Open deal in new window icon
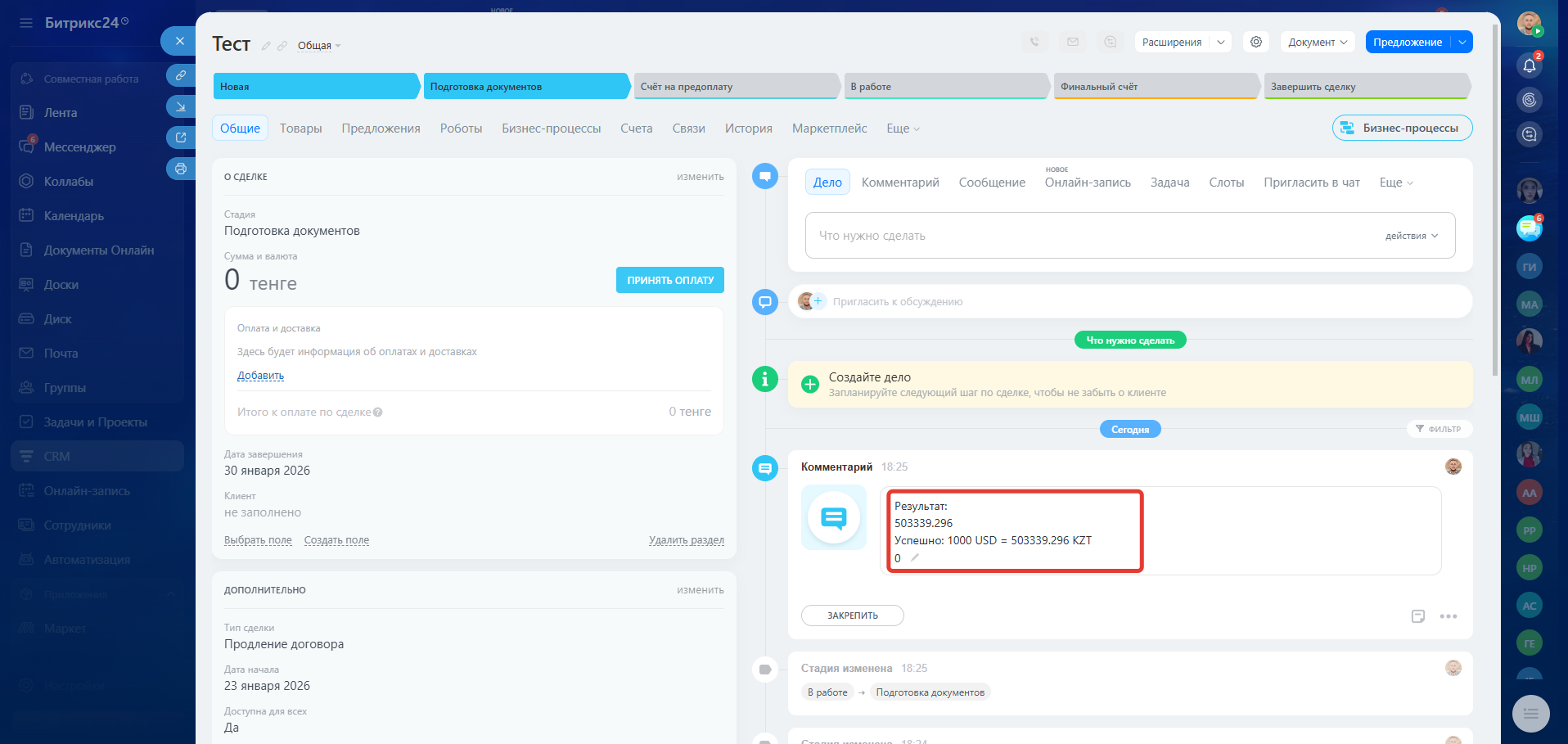1568x744 pixels. [181, 138]
